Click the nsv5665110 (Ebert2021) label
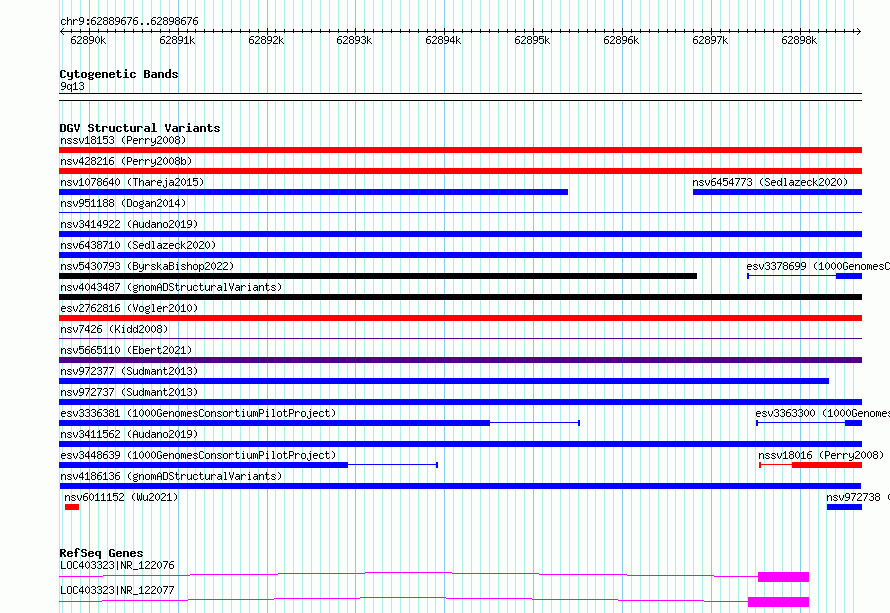The image size is (890, 613). [x=126, y=350]
